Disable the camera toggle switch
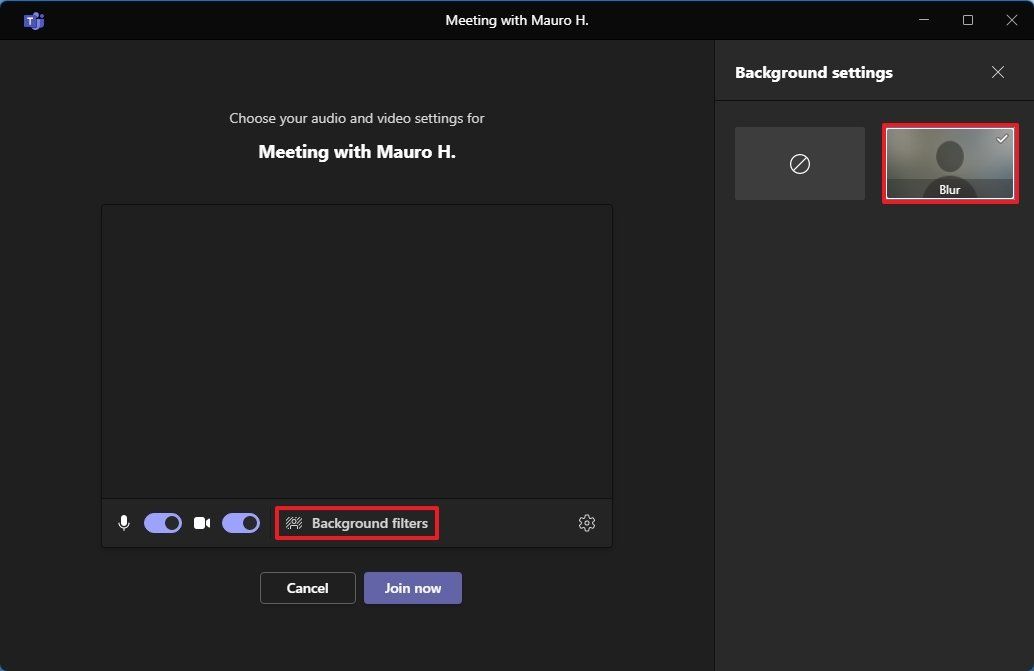Image resolution: width=1034 pixels, height=671 pixels. pyautogui.click(x=240, y=522)
